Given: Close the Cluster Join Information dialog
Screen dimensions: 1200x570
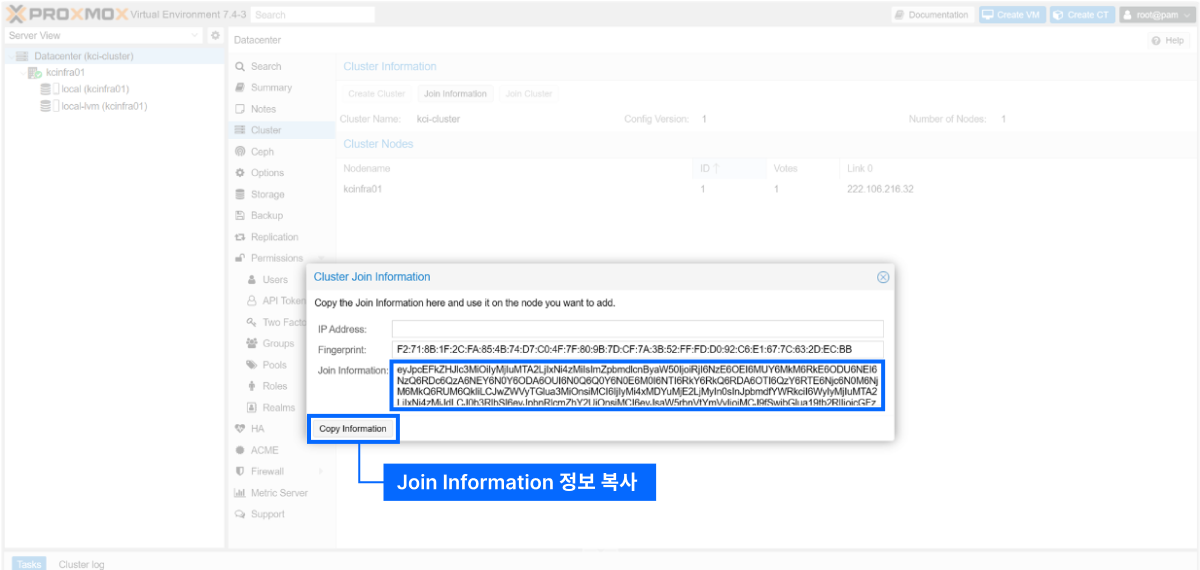Looking at the screenshot, I should [x=883, y=277].
